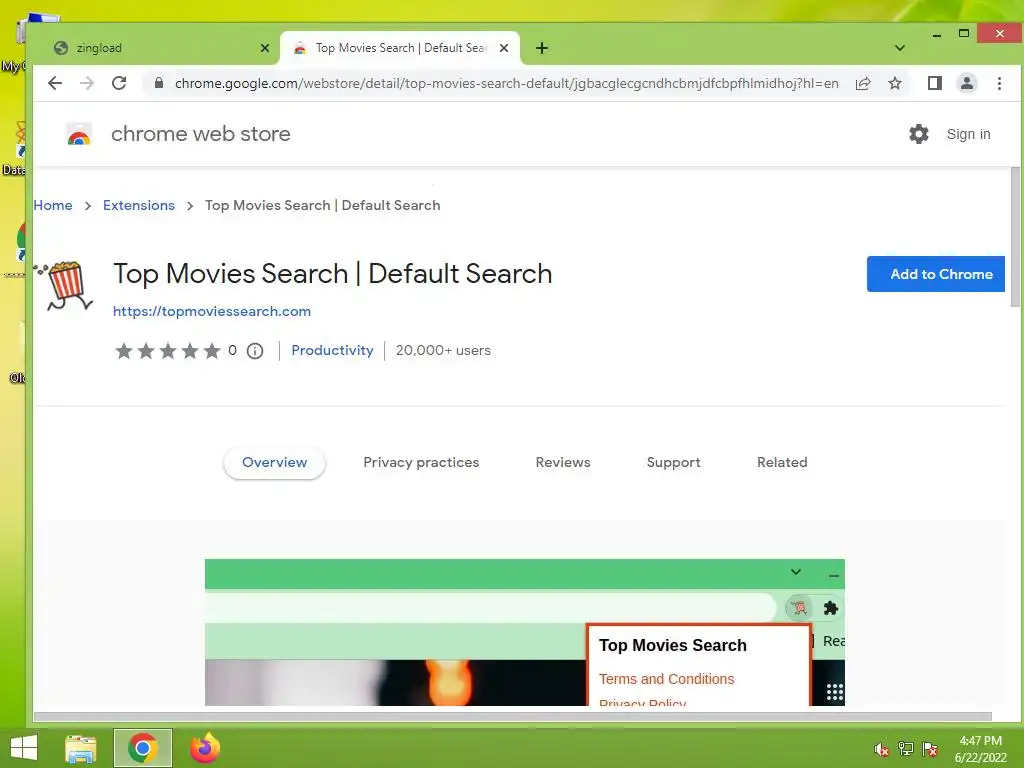Go to Extensions breadcrumb
This screenshot has width=1024, height=768.
tap(138, 205)
